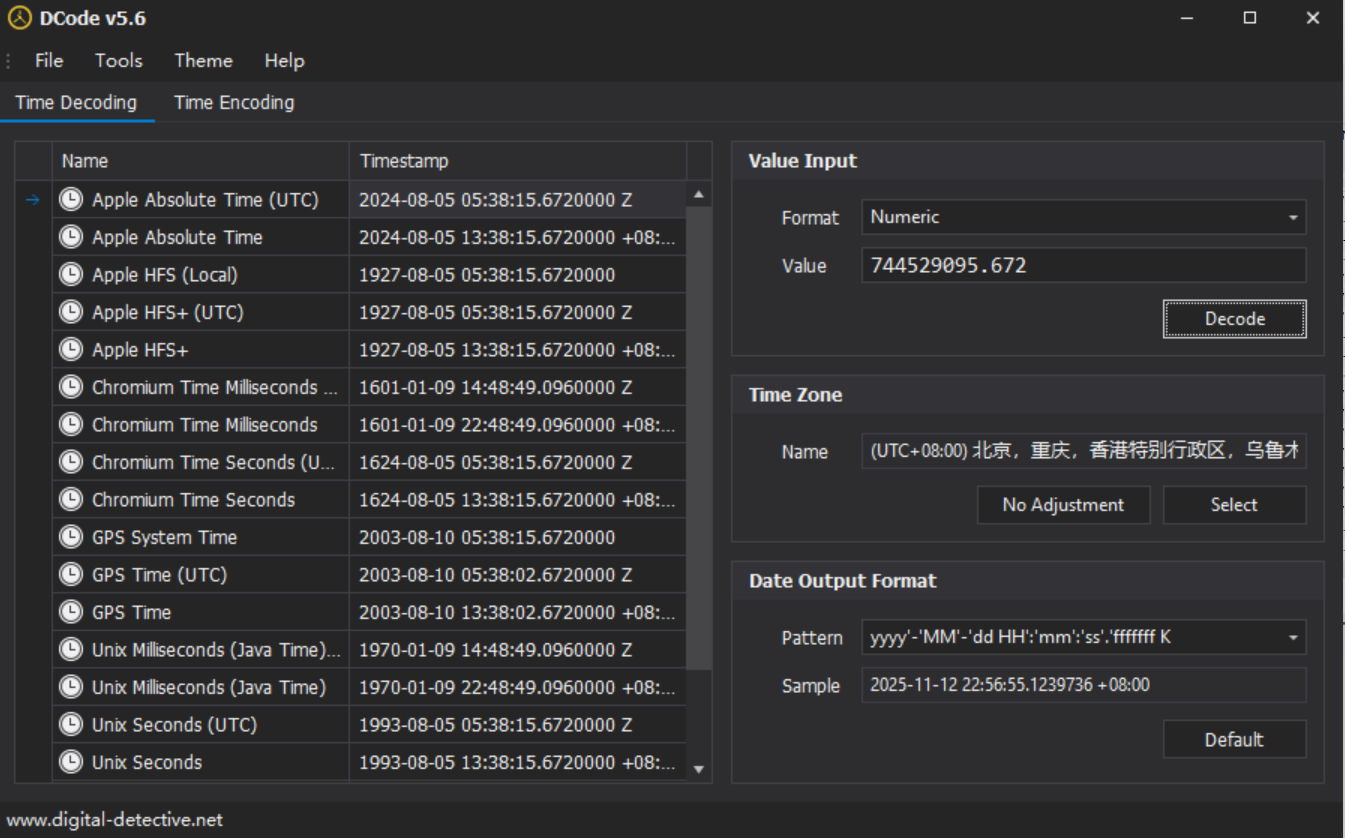This screenshot has height=838, width=1345.
Task: Click the No Adjustment button
Action: [x=1063, y=505]
